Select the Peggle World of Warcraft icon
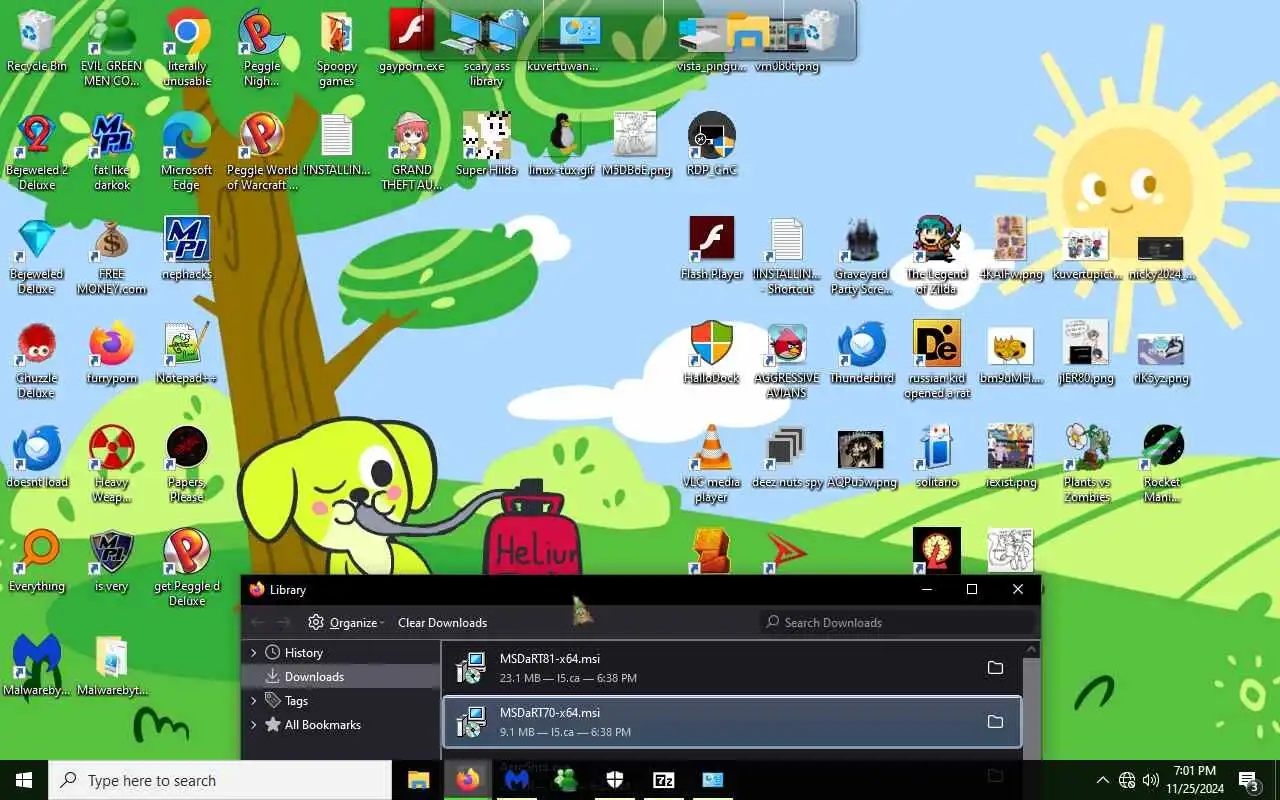 pos(262,152)
